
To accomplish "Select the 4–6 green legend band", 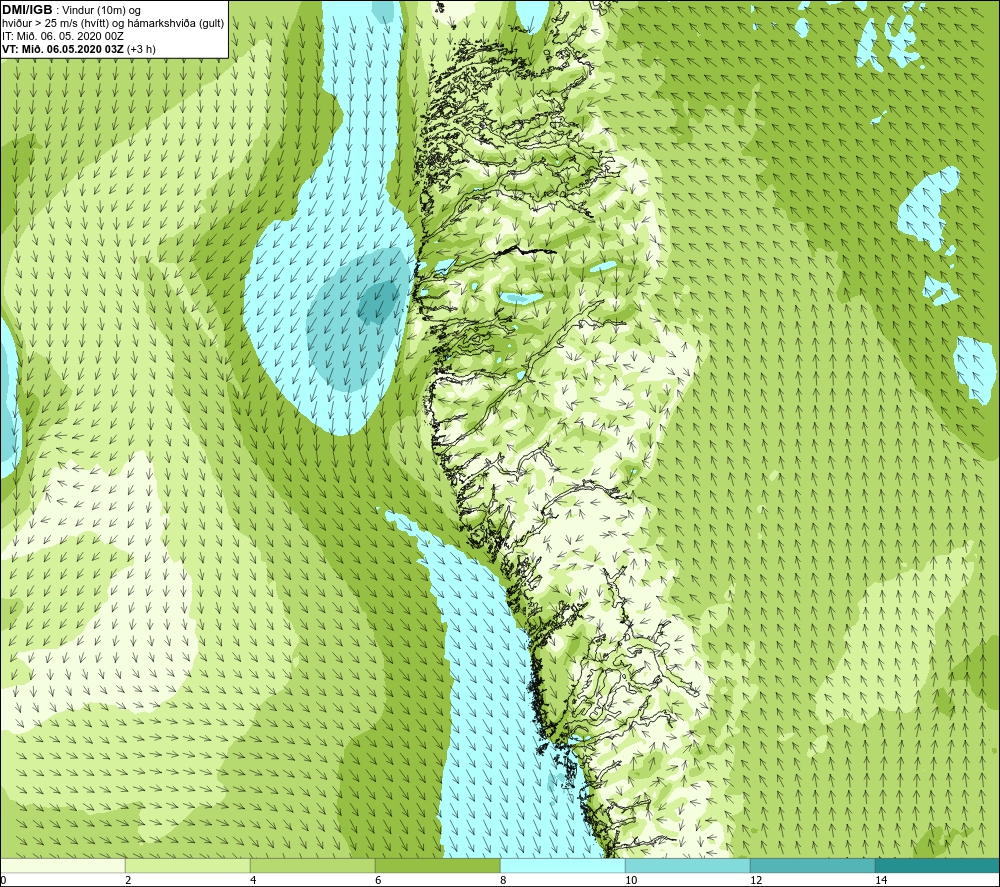I will [312, 866].
